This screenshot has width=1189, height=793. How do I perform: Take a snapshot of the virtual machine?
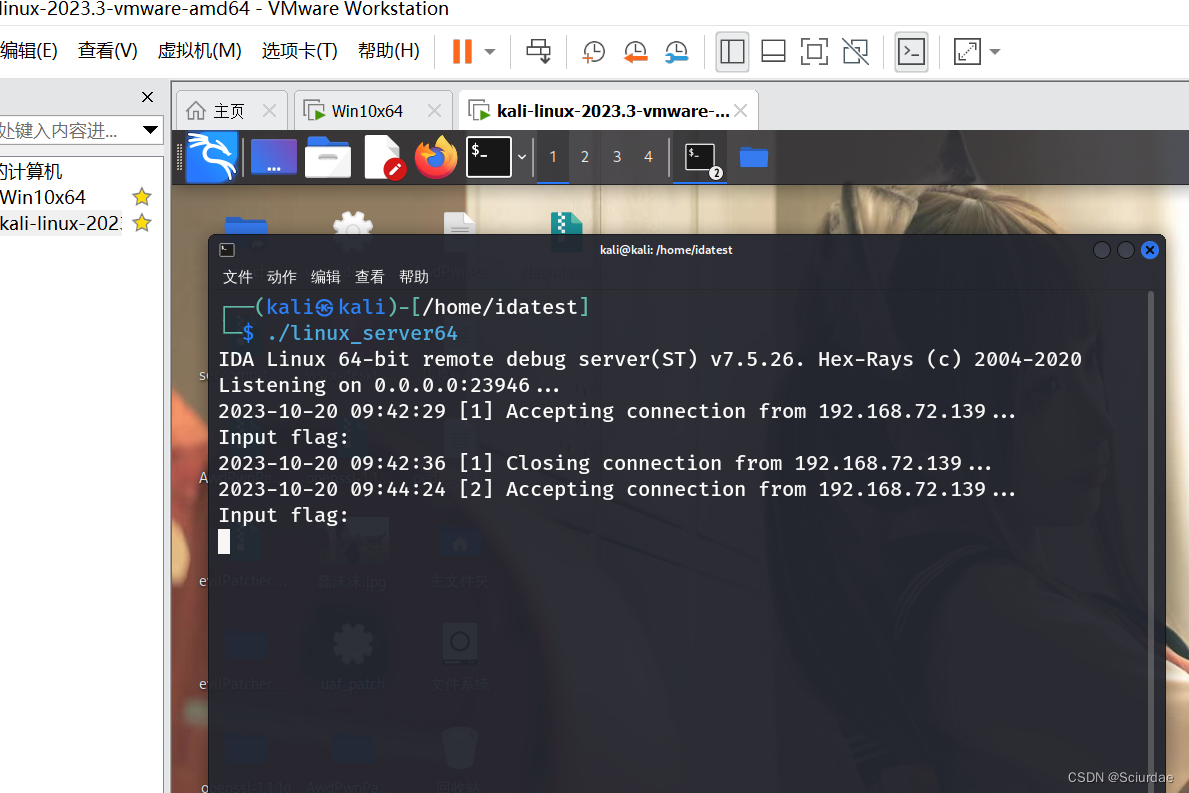(593, 51)
